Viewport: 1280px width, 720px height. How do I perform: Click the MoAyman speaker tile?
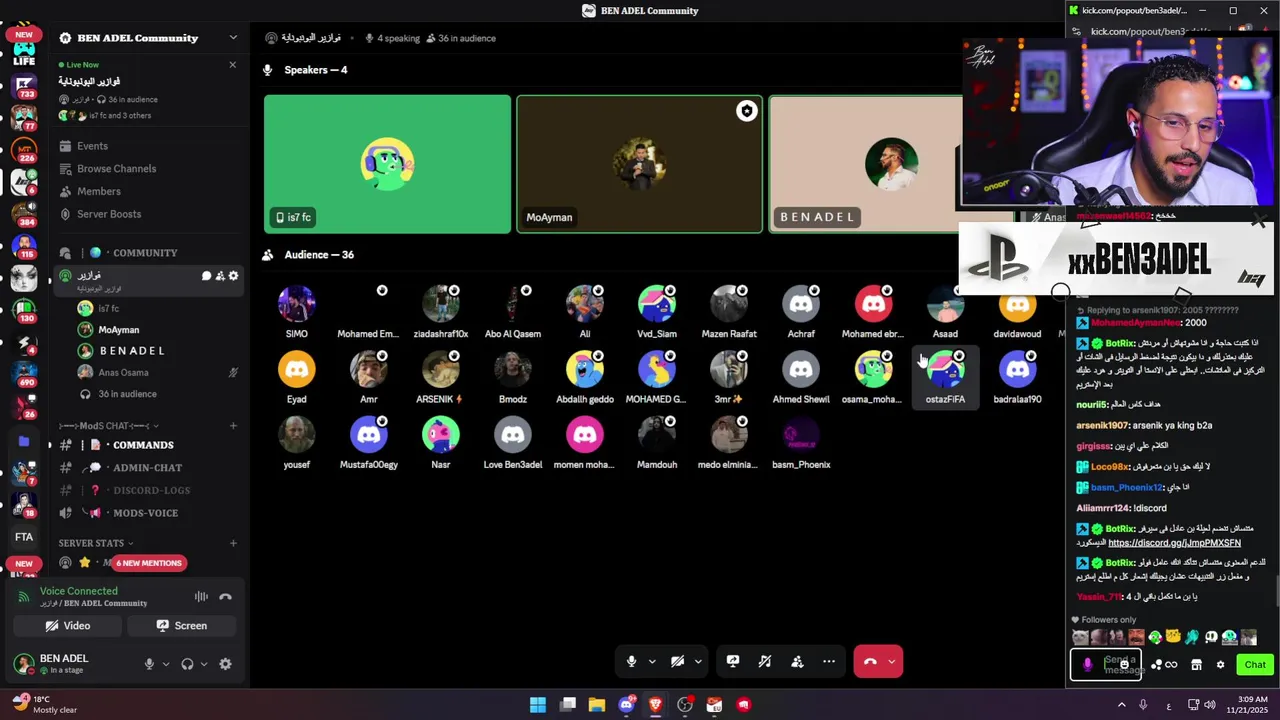639,164
